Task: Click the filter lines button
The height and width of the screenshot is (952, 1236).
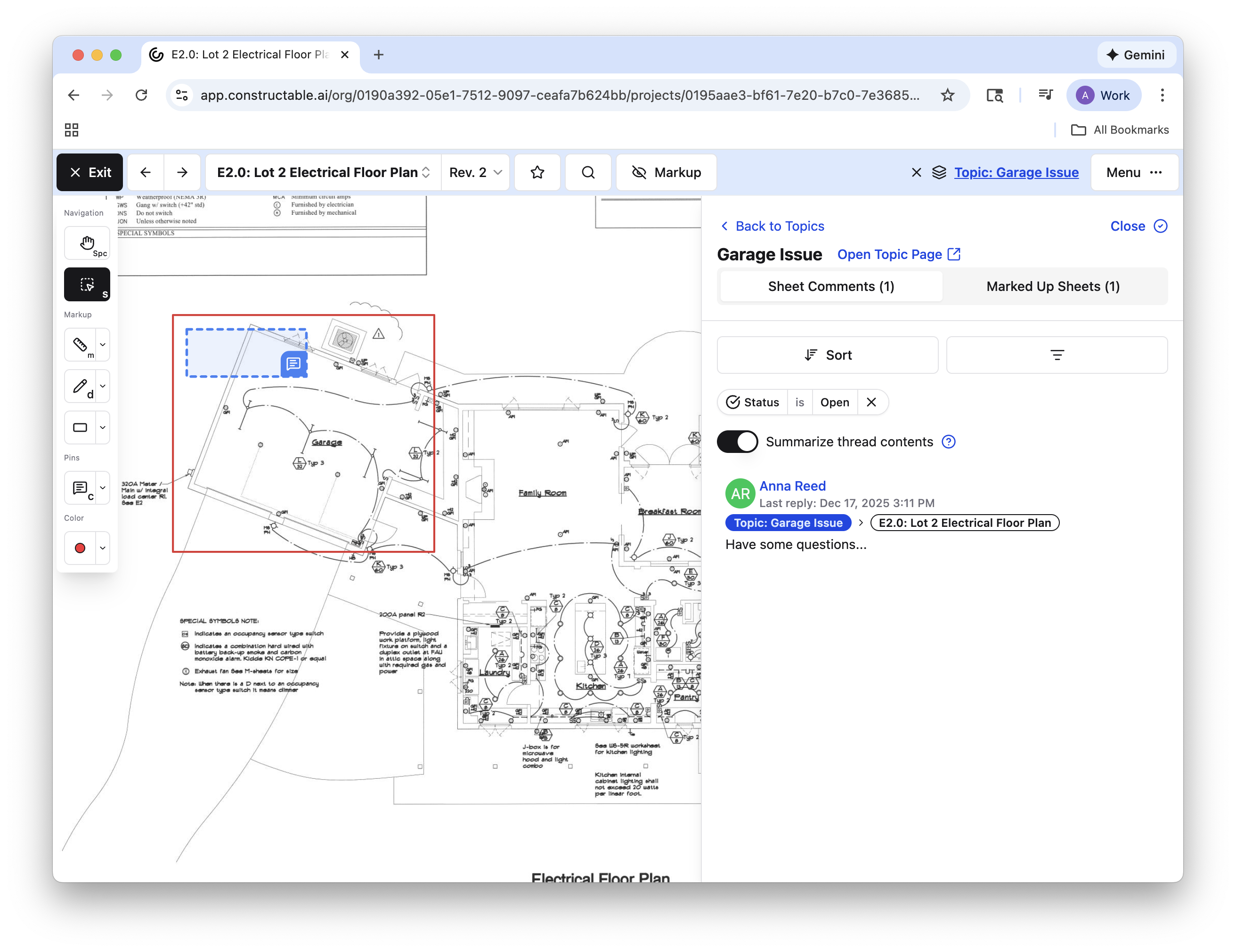Action: point(1057,355)
